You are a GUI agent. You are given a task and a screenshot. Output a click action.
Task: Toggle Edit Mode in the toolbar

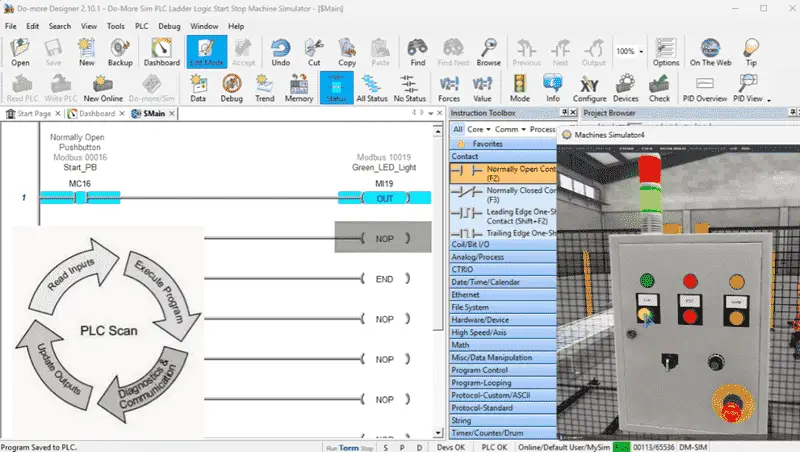[207, 52]
